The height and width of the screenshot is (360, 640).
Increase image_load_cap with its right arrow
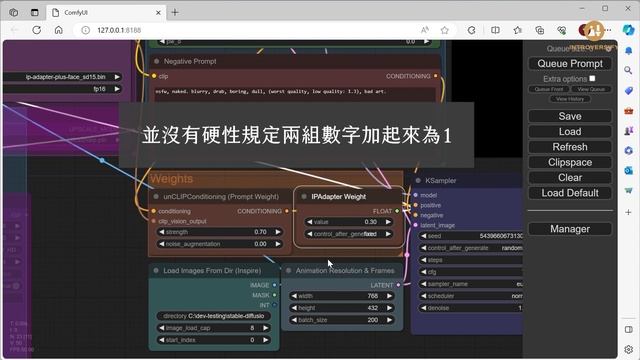(x=266, y=328)
